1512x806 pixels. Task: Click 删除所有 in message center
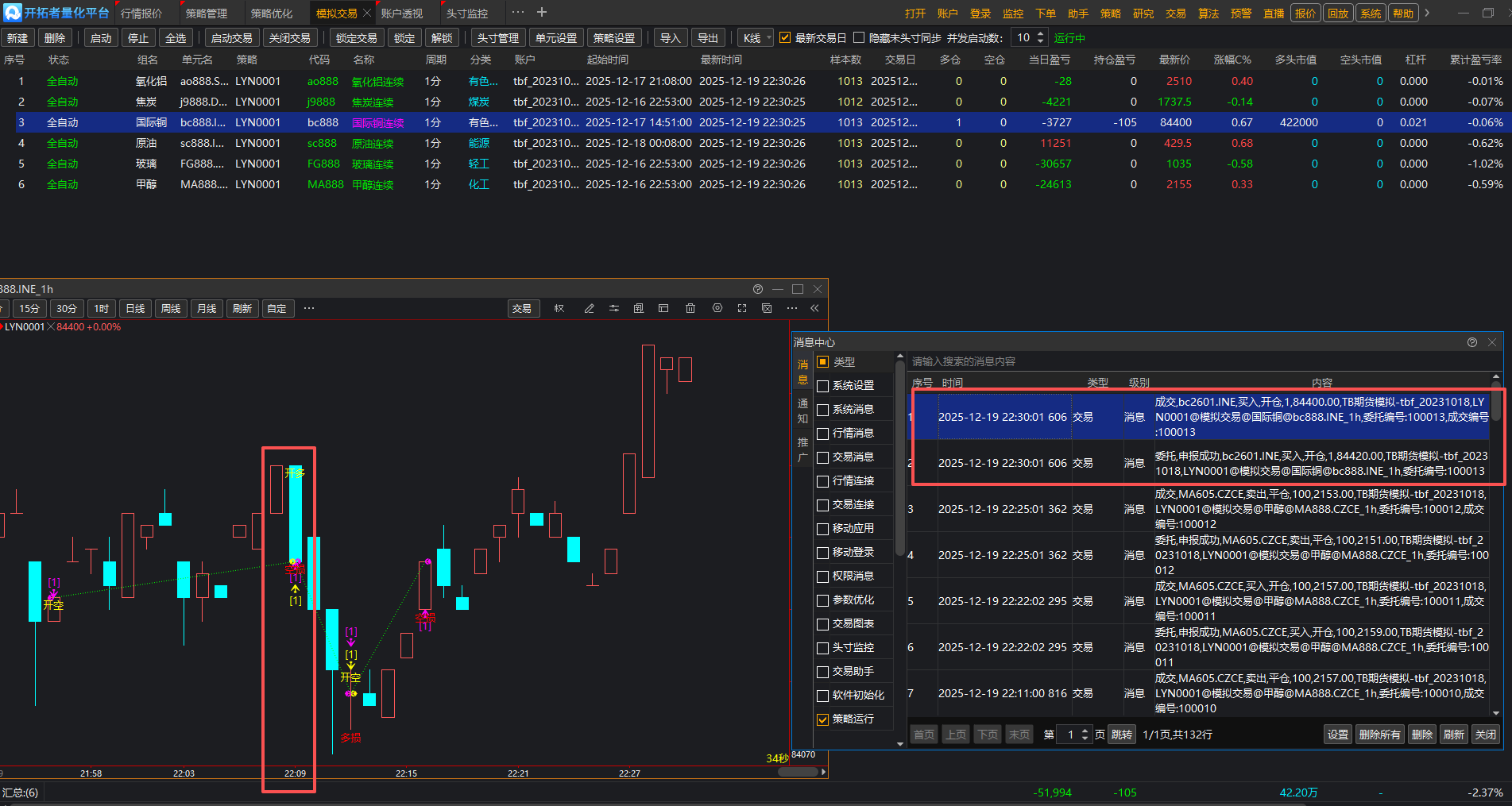(x=1379, y=735)
